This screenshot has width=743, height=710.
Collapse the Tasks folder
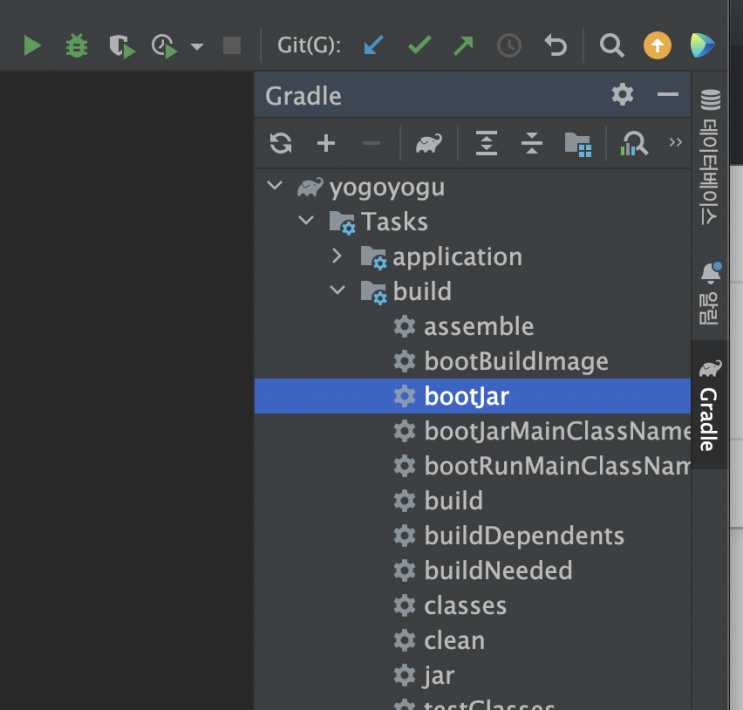click(306, 220)
